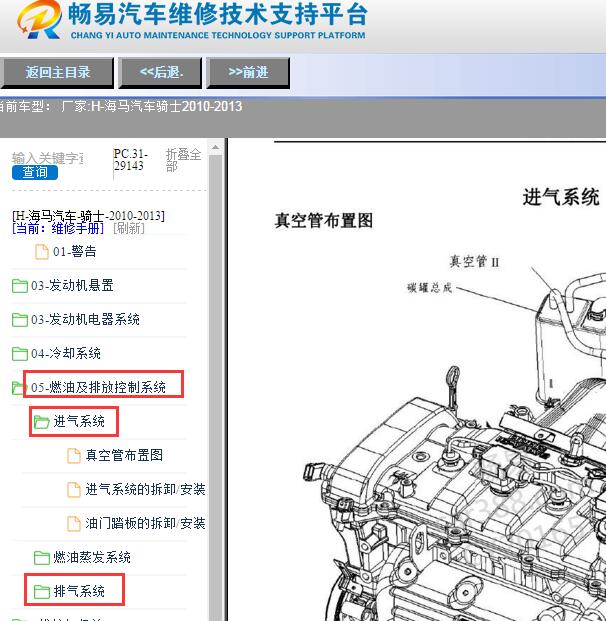Image resolution: width=606 pixels, height=621 pixels.
Task: Click the 进气系统 page title in the document
Action: [561, 197]
